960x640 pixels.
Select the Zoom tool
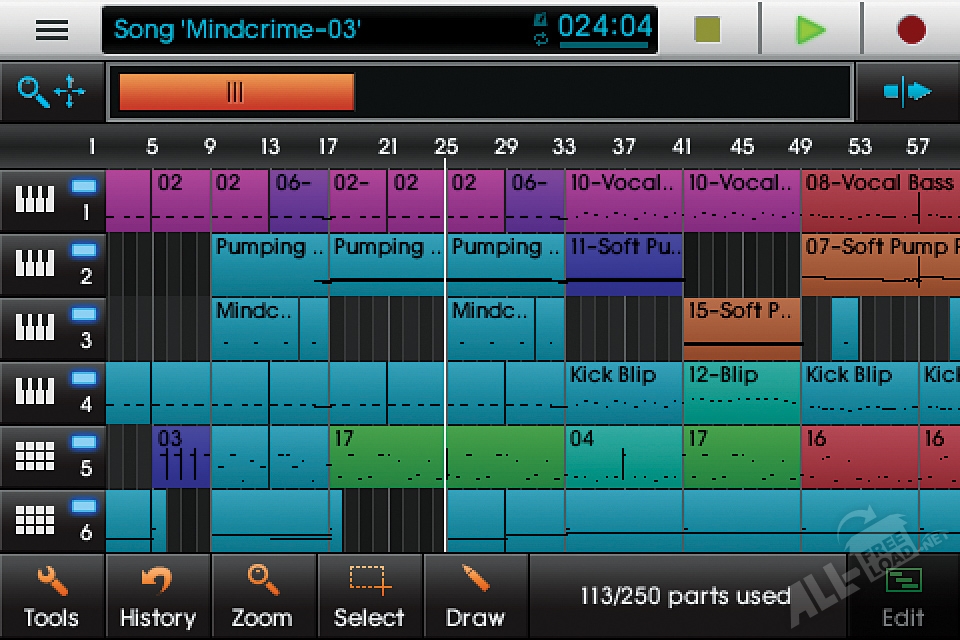(x=263, y=597)
